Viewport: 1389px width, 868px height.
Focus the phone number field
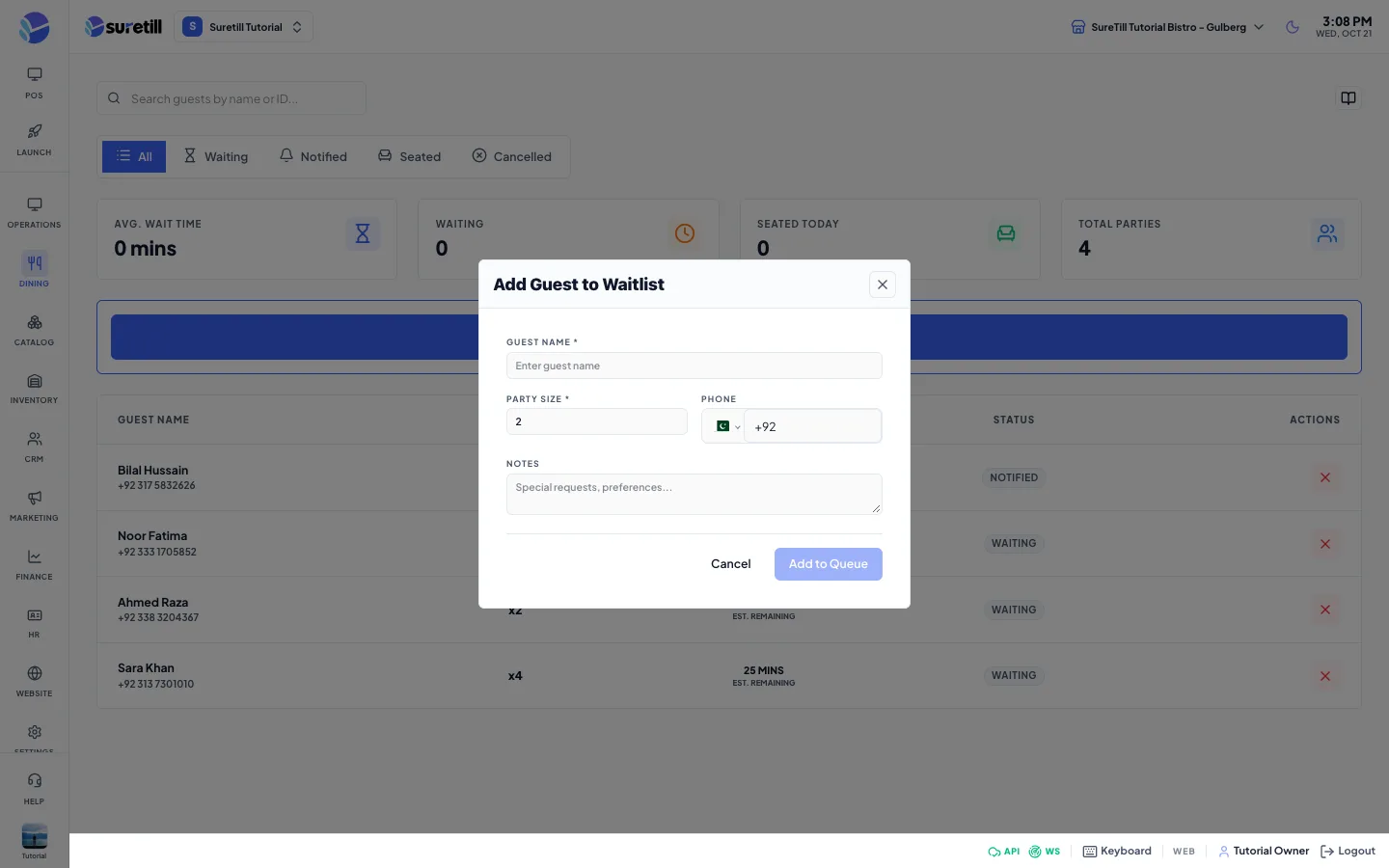tap(812, 426)
